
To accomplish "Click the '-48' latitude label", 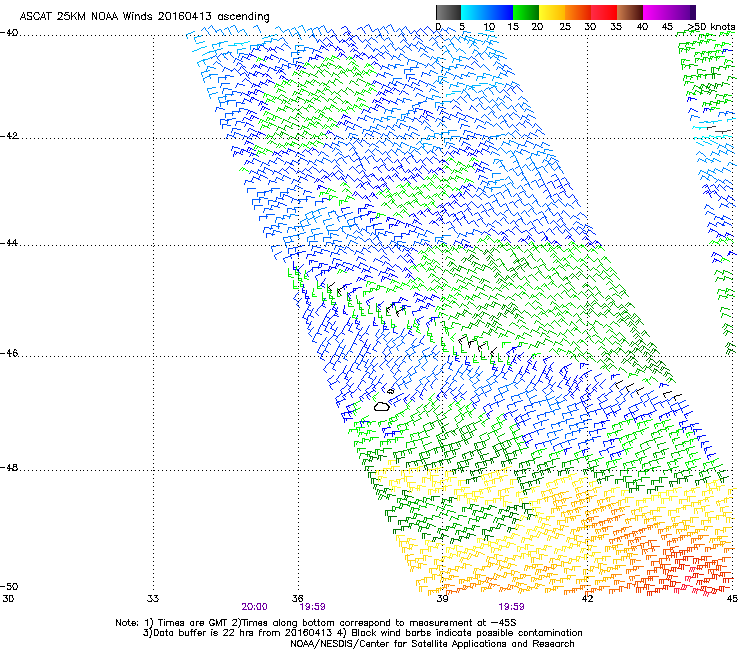I will (9, 467).
